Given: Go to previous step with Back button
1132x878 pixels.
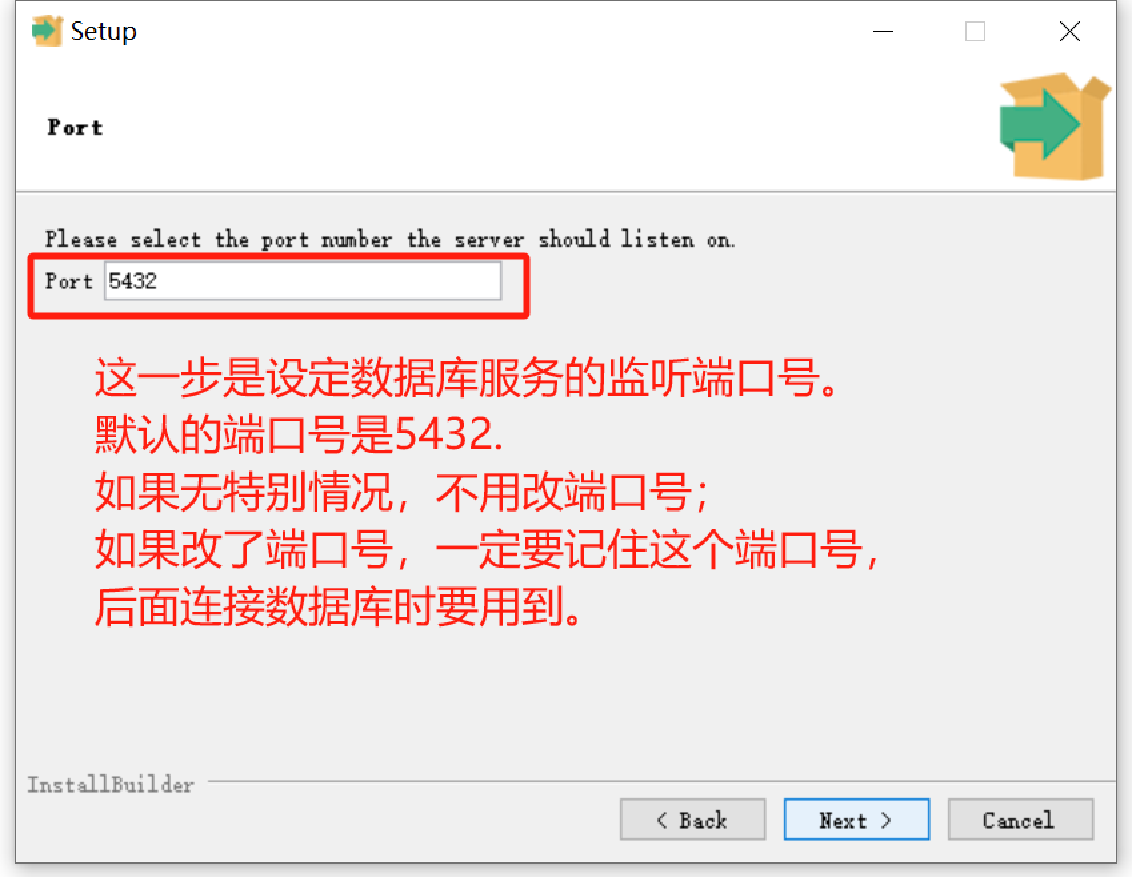Looking at the screenshot, I should (692, 820).
